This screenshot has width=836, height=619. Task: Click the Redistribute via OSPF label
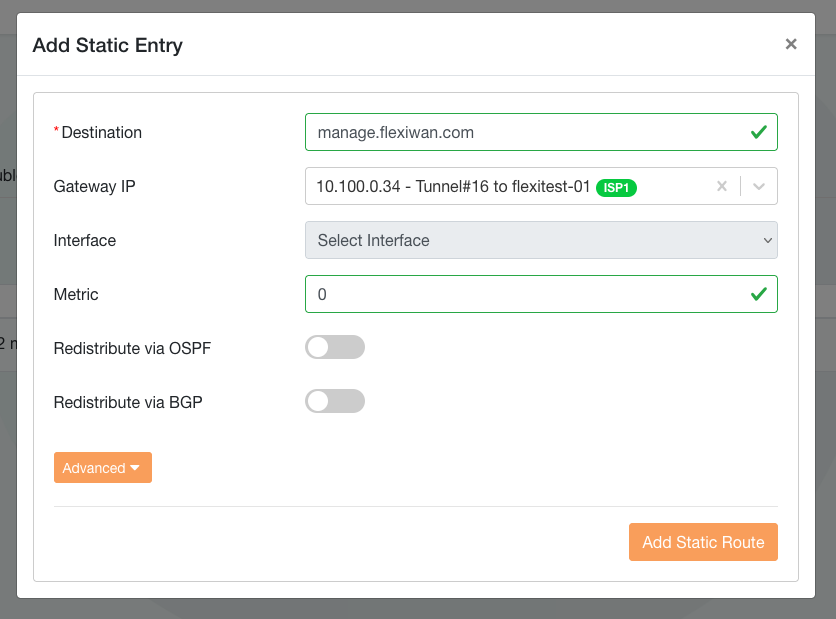tap(132, 348)
